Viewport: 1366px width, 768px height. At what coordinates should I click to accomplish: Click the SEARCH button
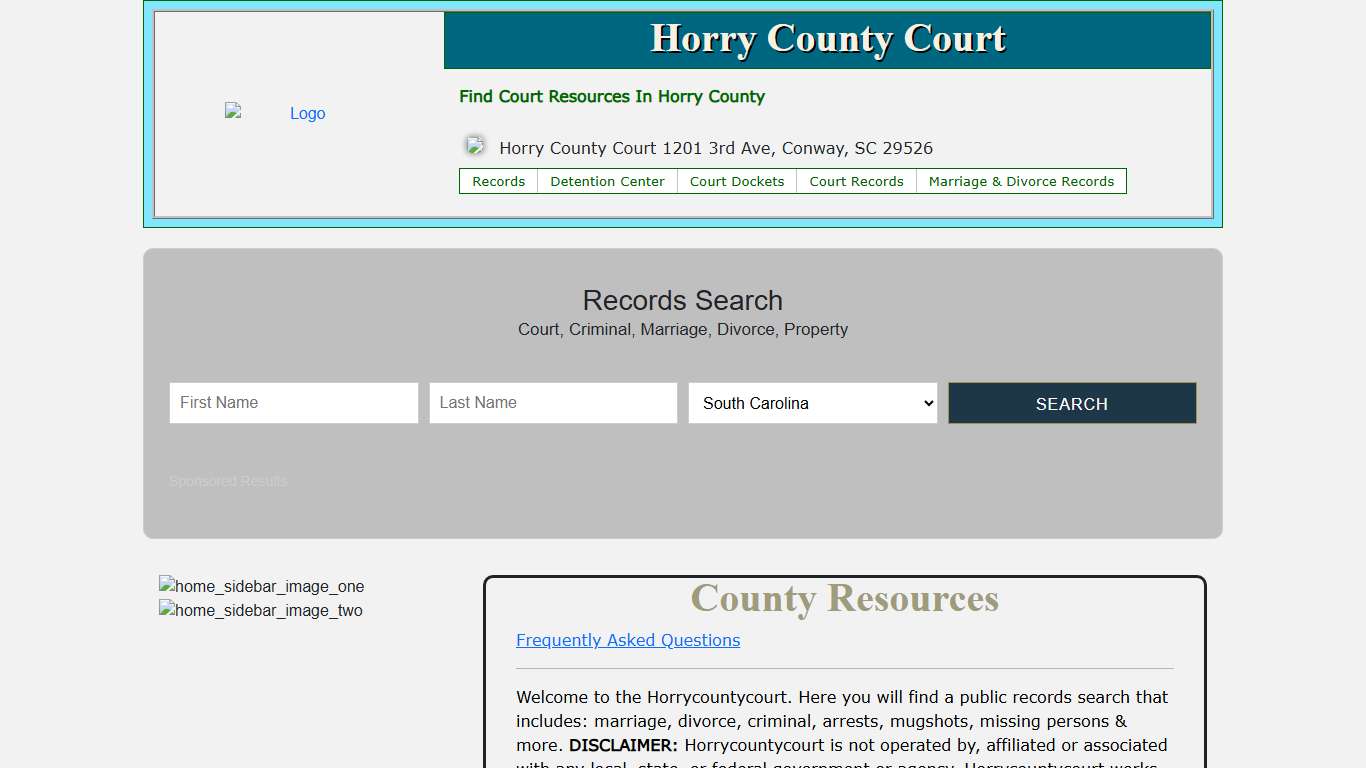click(x=1071, y=403)
